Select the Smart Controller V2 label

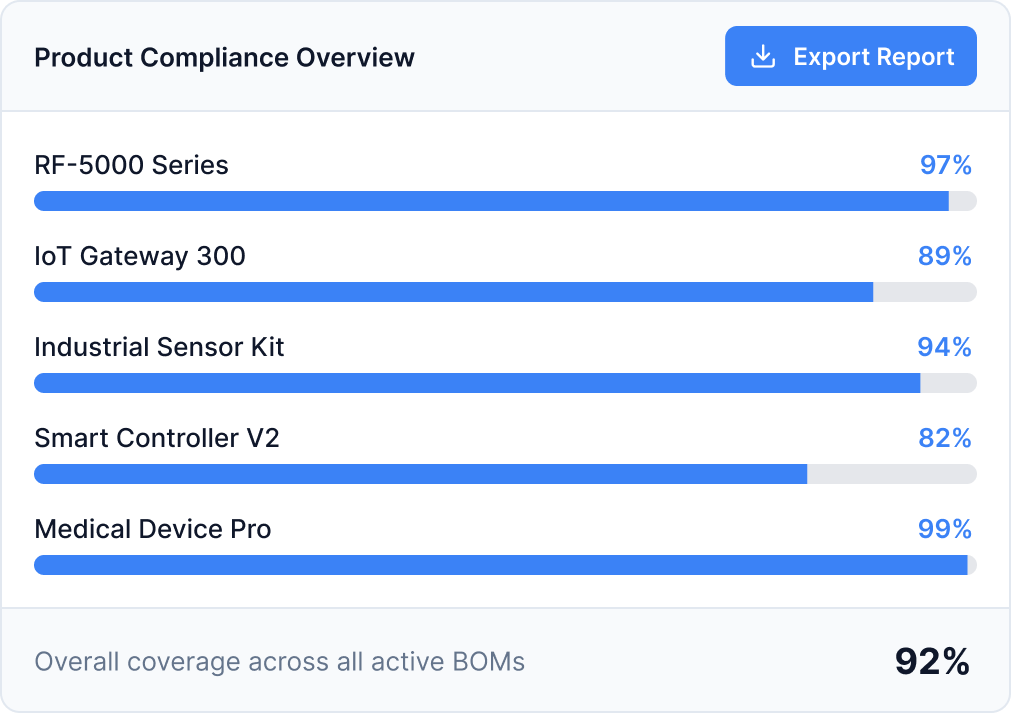click(x=157, y=438)
